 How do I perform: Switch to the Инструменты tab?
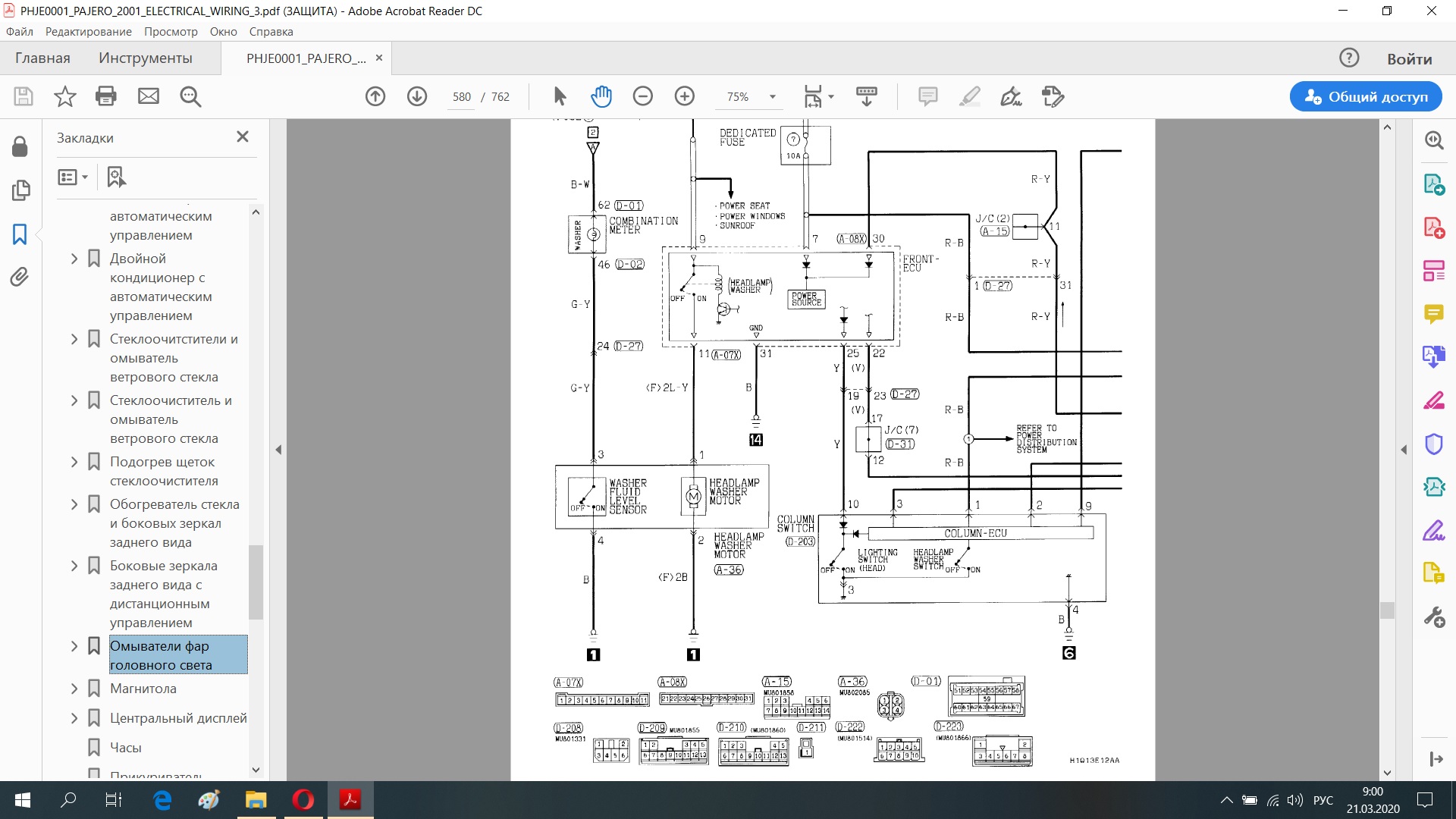click(x=145, y=58)
